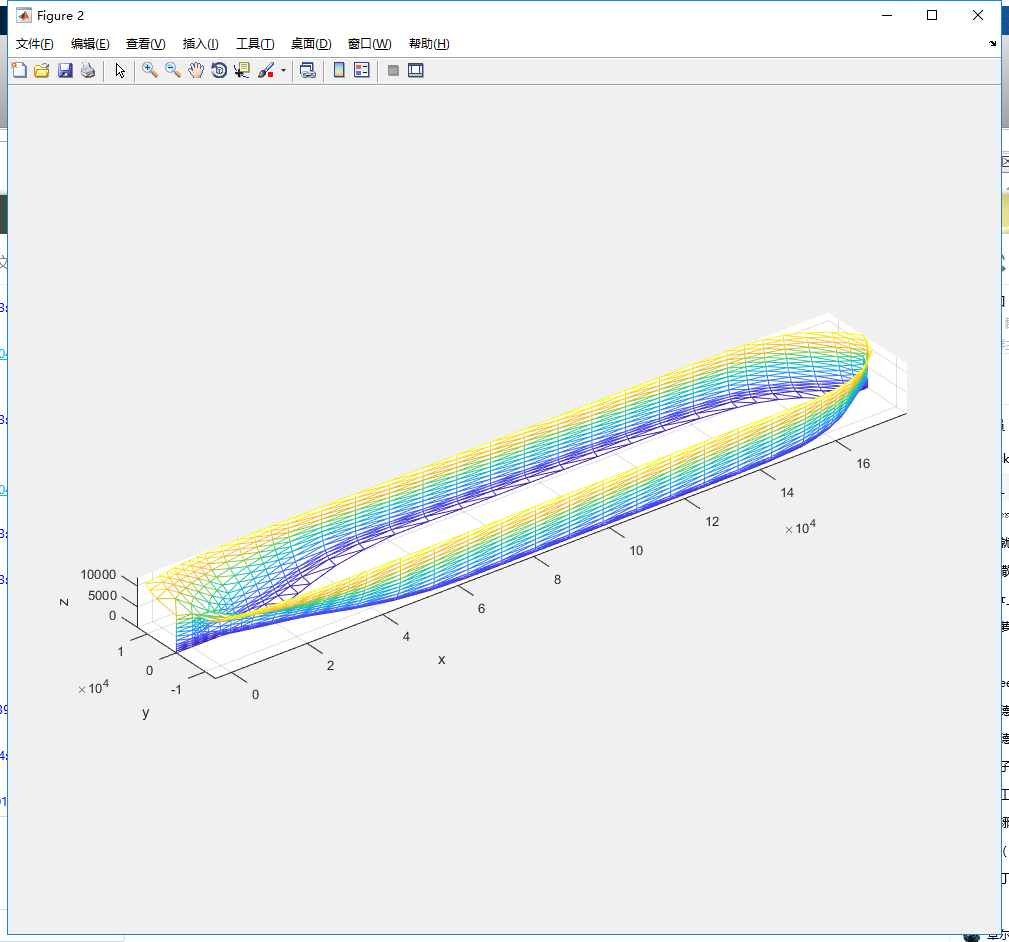Turn on the Data Cursor tool

242,70
